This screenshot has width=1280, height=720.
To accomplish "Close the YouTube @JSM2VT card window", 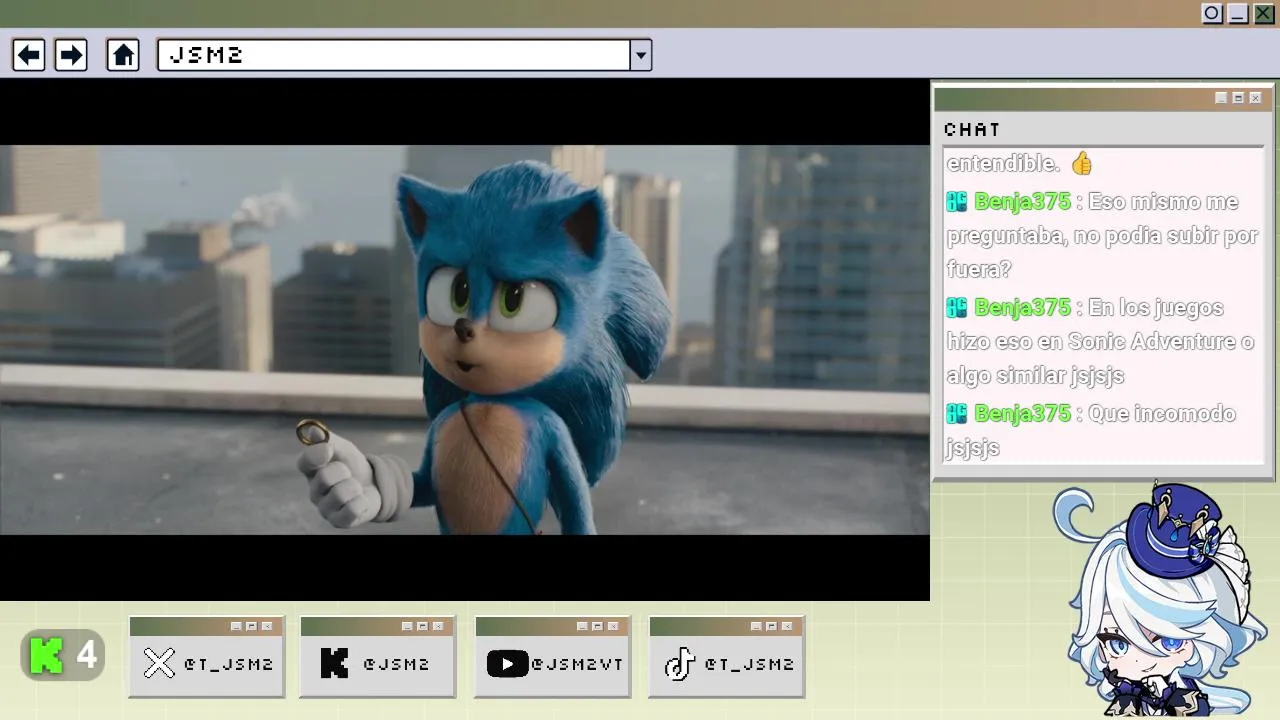I will pos(613,626).
